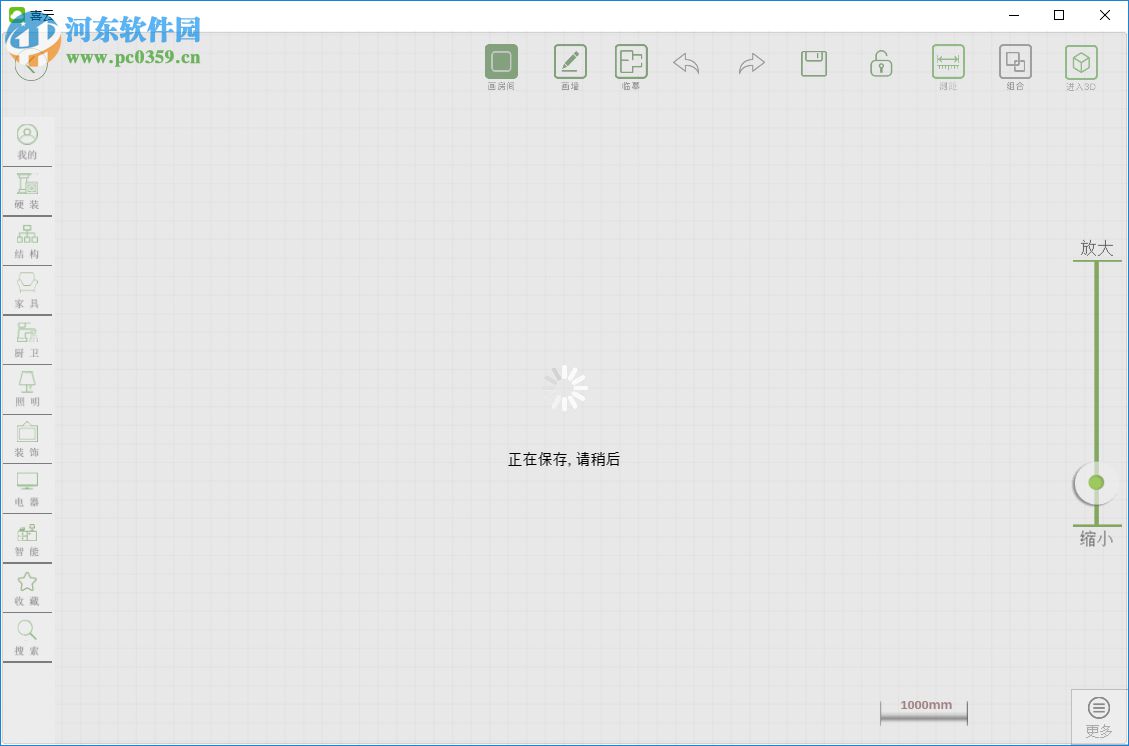The height and width of the screenshot is (746, 1129).
Task: Activate the 测距 measure distance tool
Action: (x=948, y=67)
